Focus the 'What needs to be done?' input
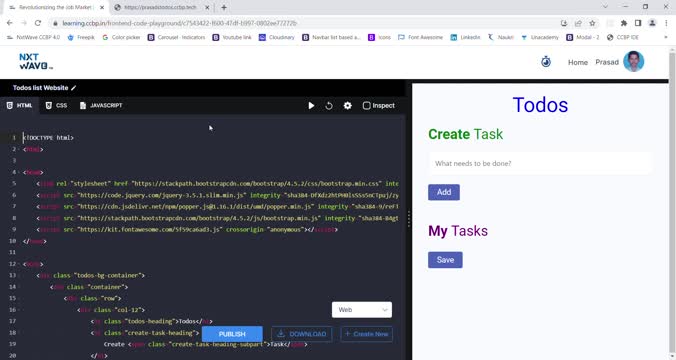The width and height of the screenshot is (676, 360). (540, 163)
